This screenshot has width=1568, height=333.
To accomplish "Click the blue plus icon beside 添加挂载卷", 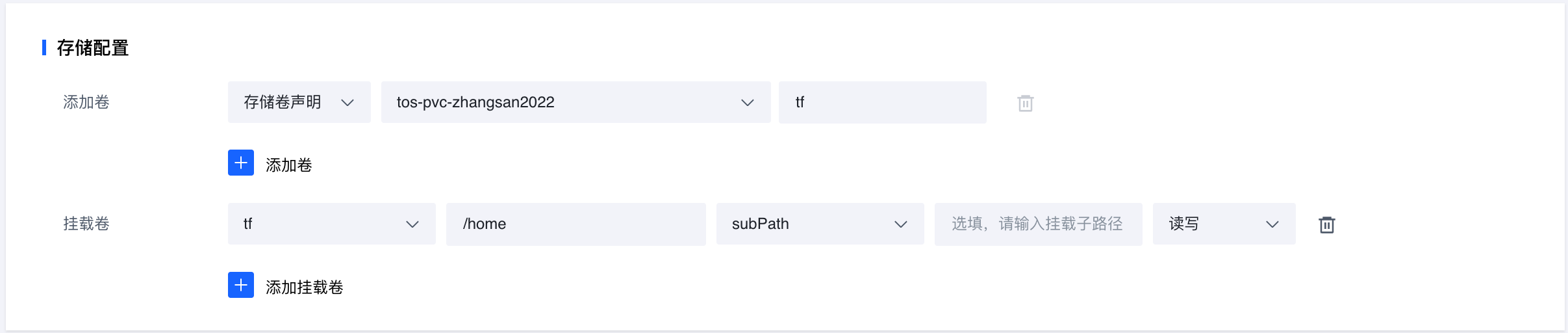I will coord(241,285).
